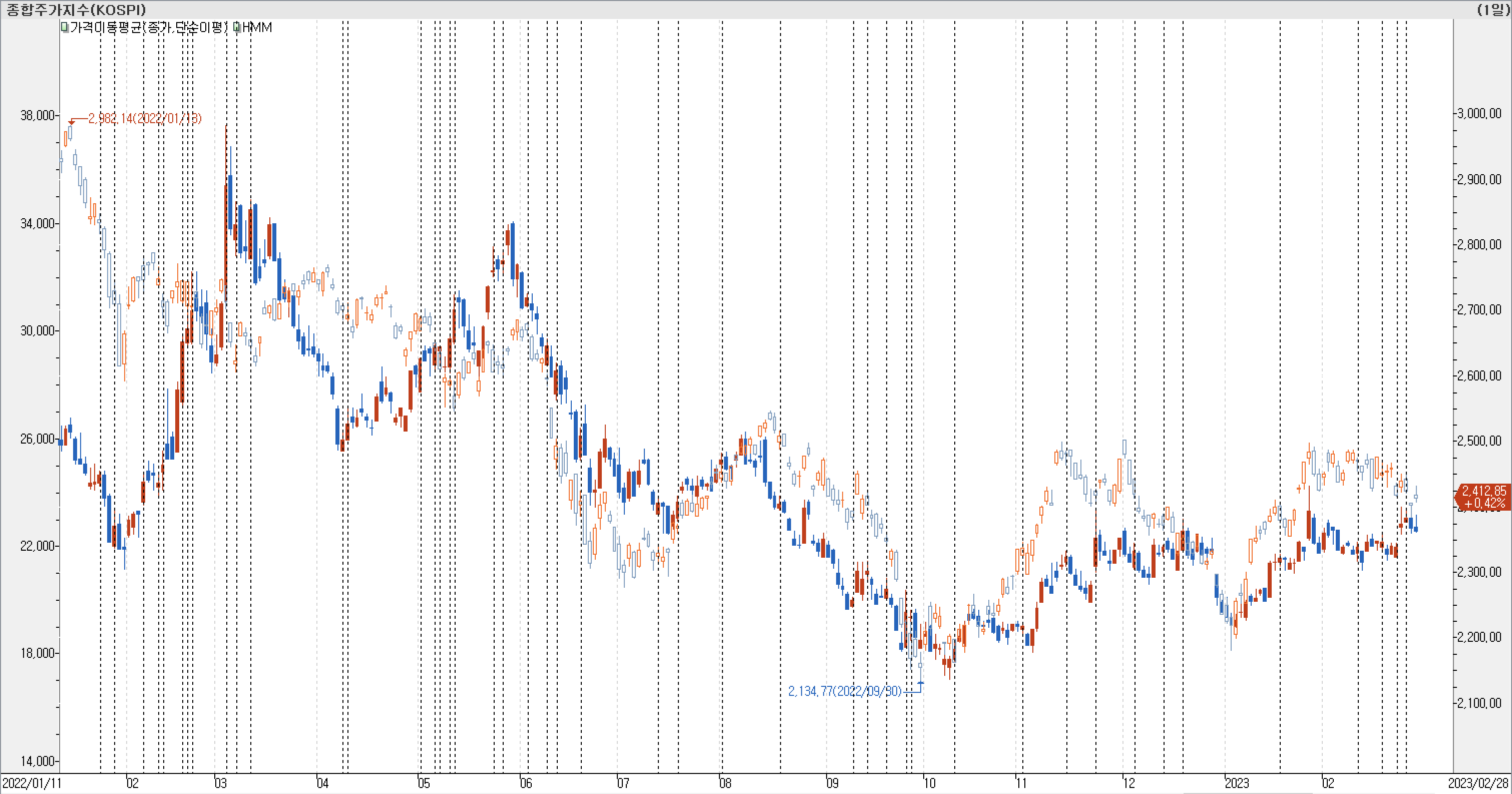Select the HMM overlay legend label
1512x794 pixels.
pos(257,27)
